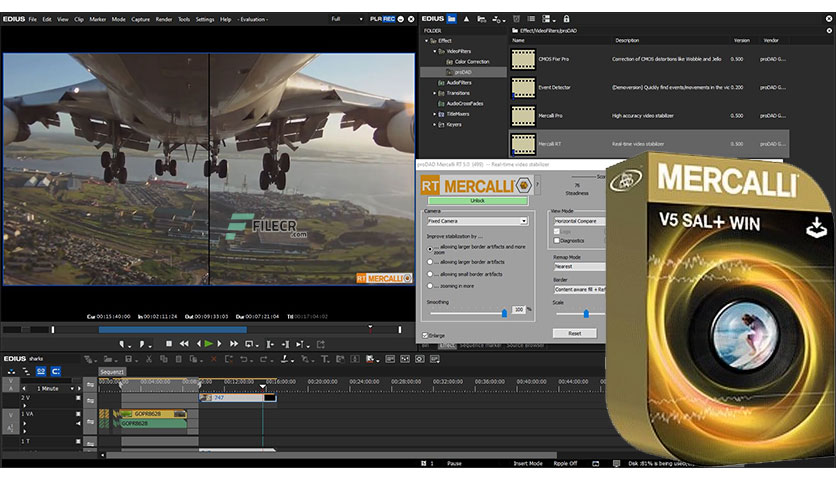Click the player position scrub bar
Image resolution: width=836 pixels, height=484 pixels.
point(227,330)
